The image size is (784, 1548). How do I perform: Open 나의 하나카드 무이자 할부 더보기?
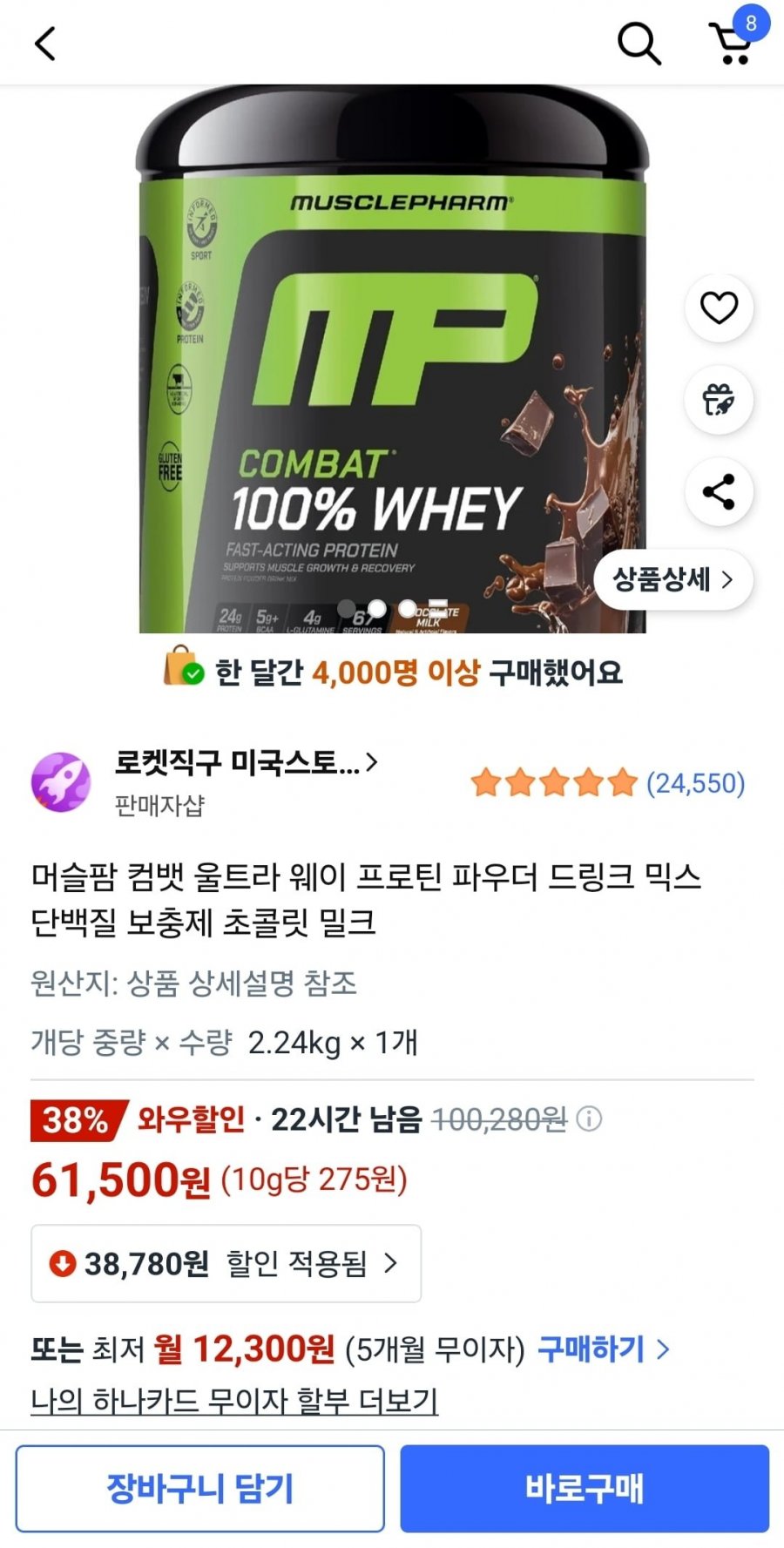click(234, 1401)
